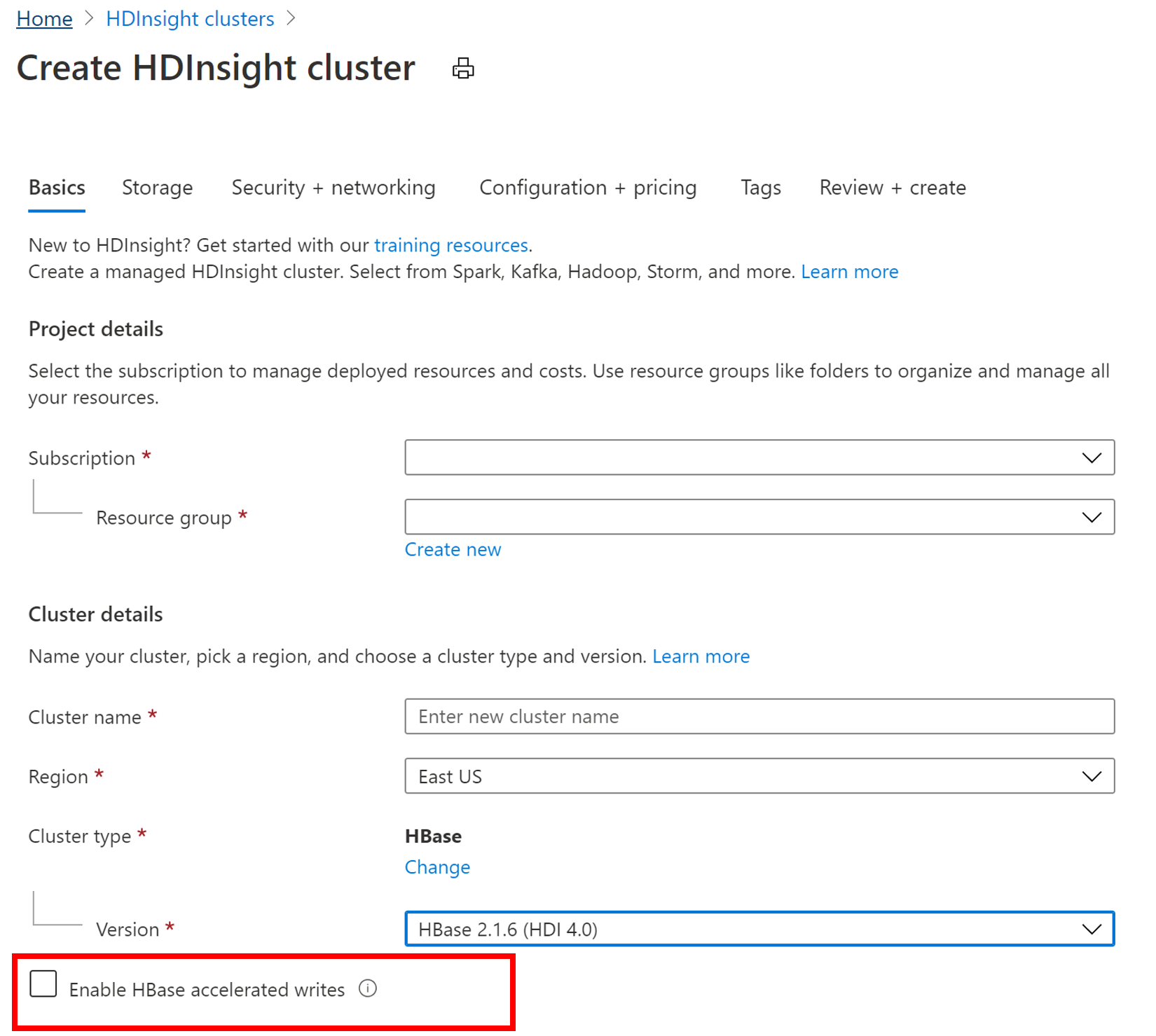
Task: Navigate to HDInsight clusters breadcrumb
Action: pos(190,18)
